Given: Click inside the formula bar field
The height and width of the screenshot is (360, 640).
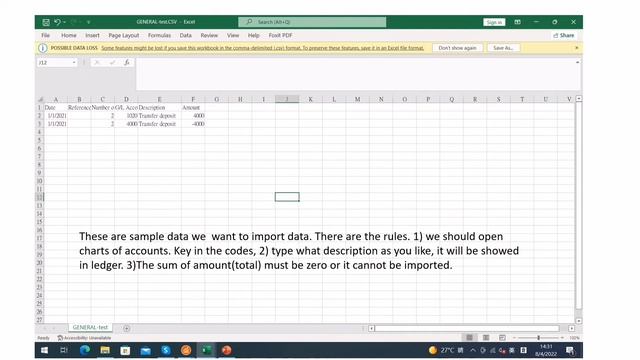Looking at the screenshot, I should tap(355, 74).
